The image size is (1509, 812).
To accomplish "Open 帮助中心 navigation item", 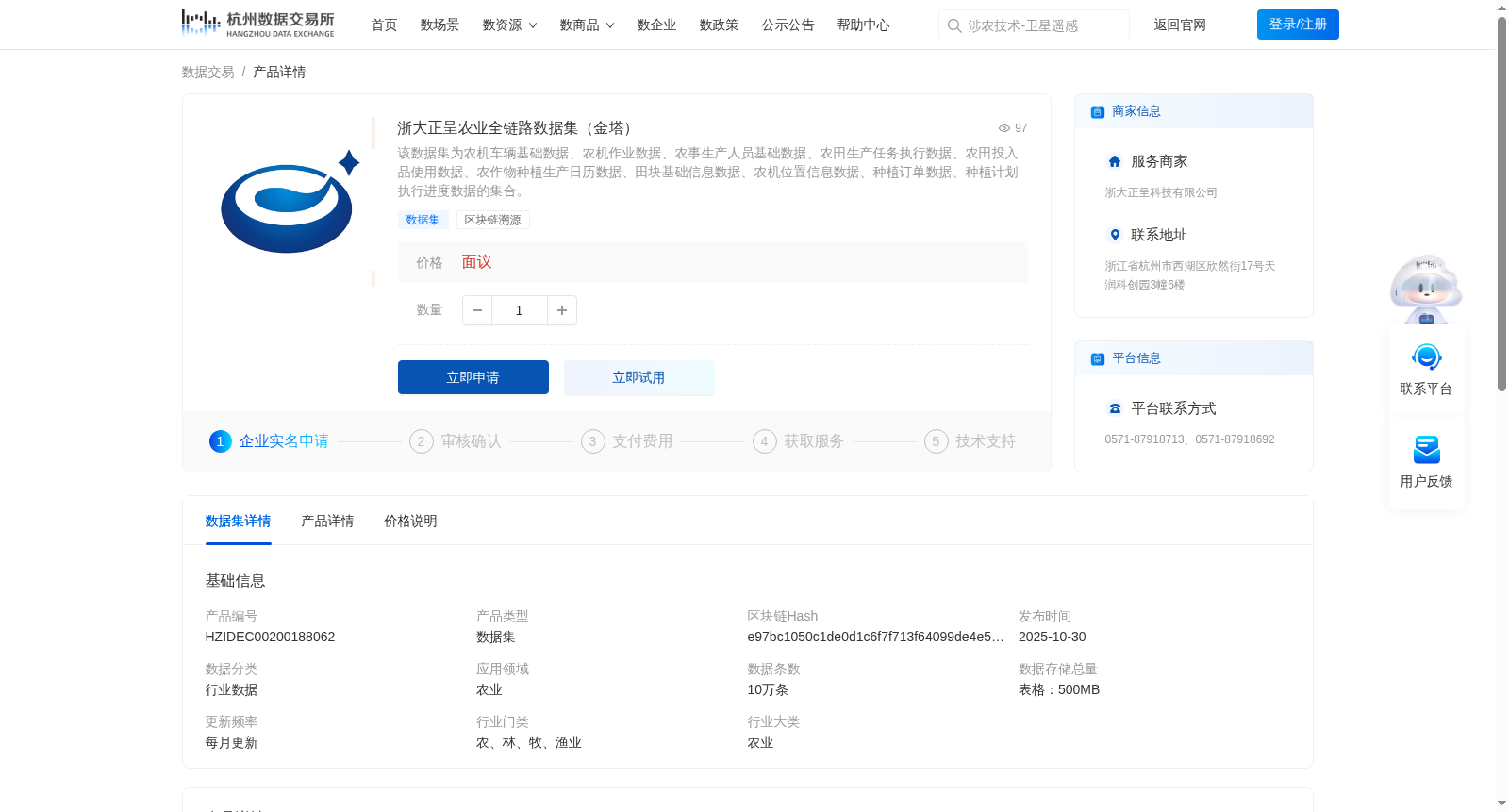I will point(863,25).
